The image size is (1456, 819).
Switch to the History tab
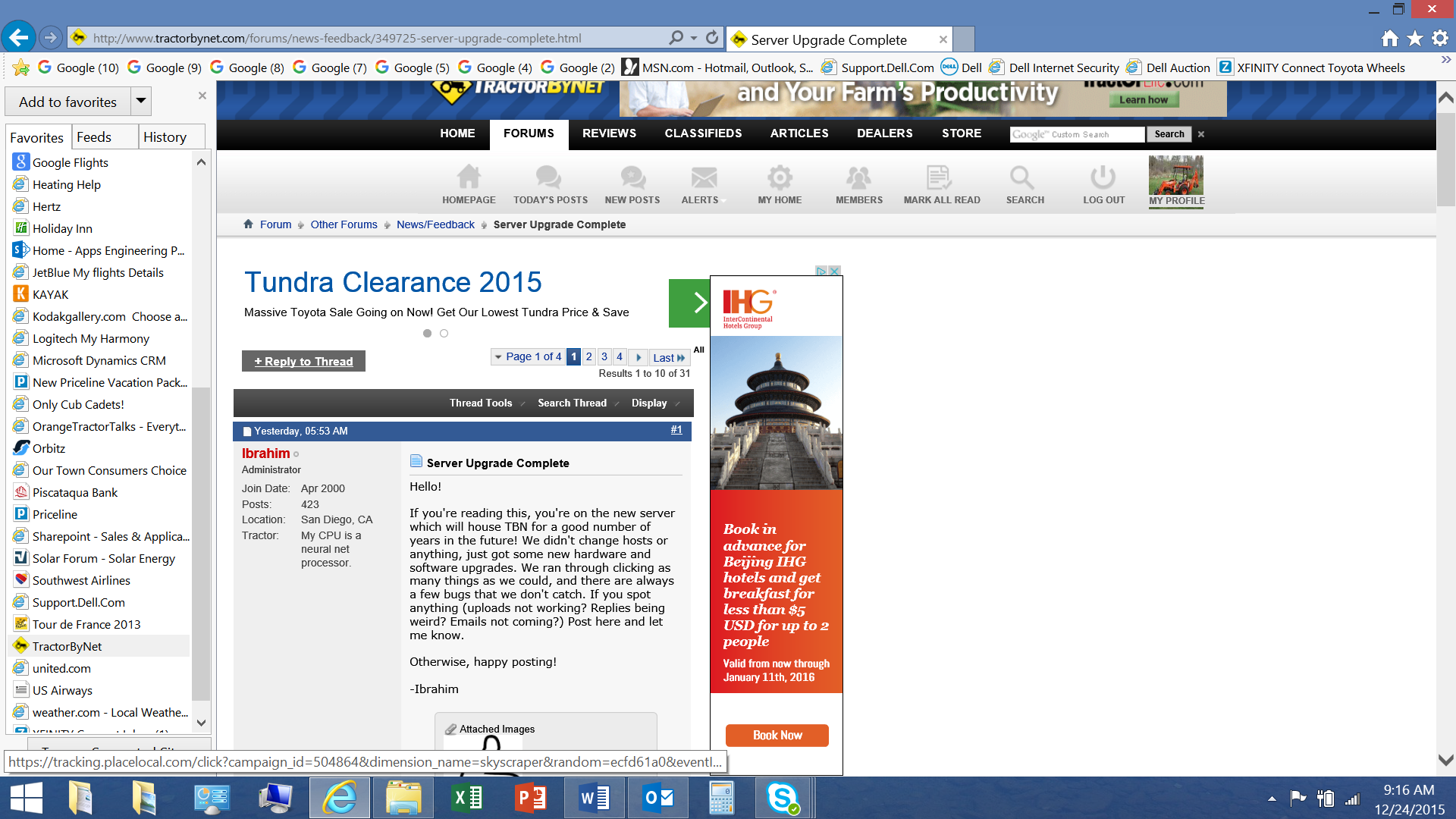point(165,137)
